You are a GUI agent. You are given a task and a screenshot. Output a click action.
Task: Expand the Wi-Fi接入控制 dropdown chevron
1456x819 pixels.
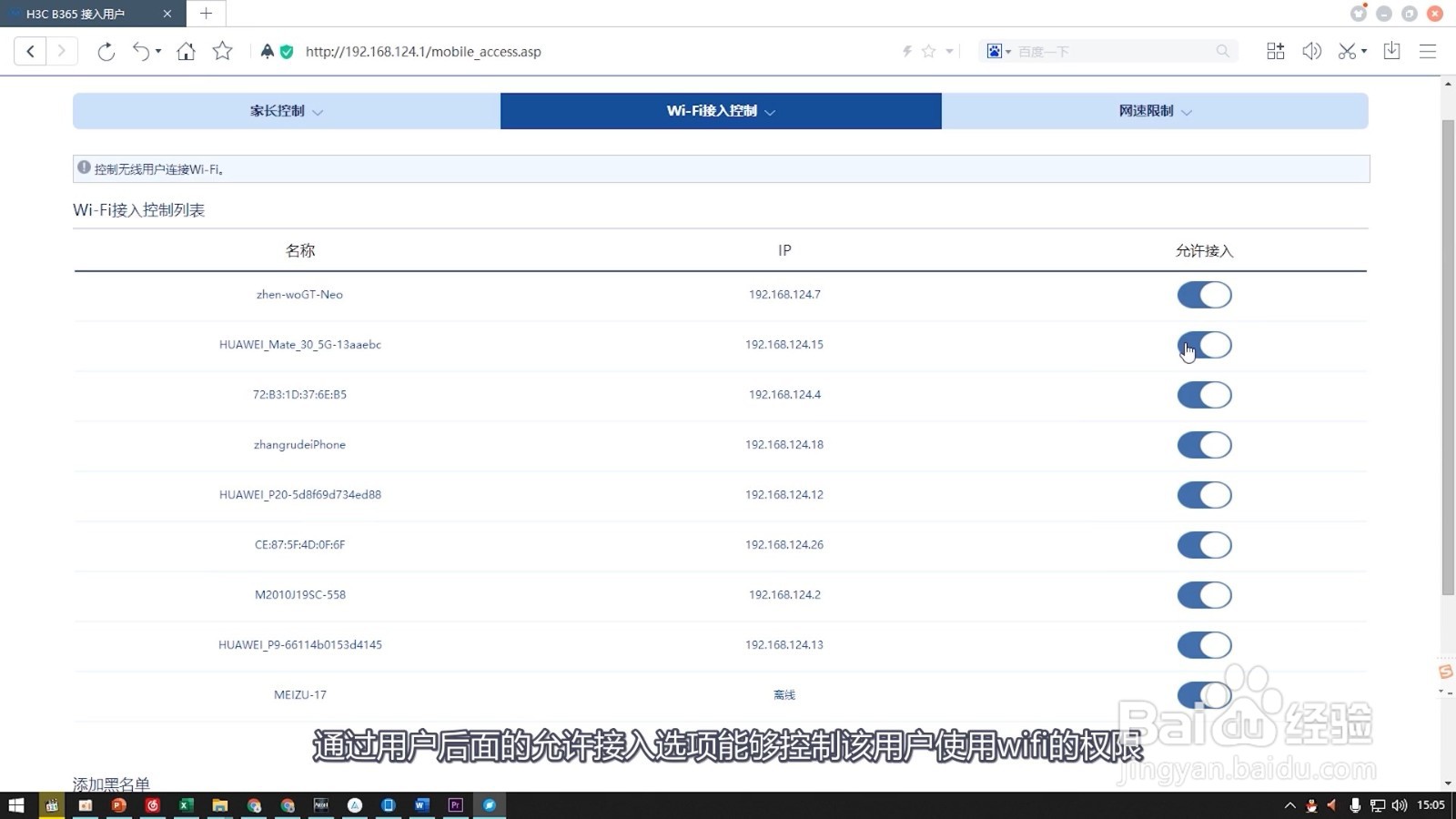pyautogui.click(x=770, y=112)
